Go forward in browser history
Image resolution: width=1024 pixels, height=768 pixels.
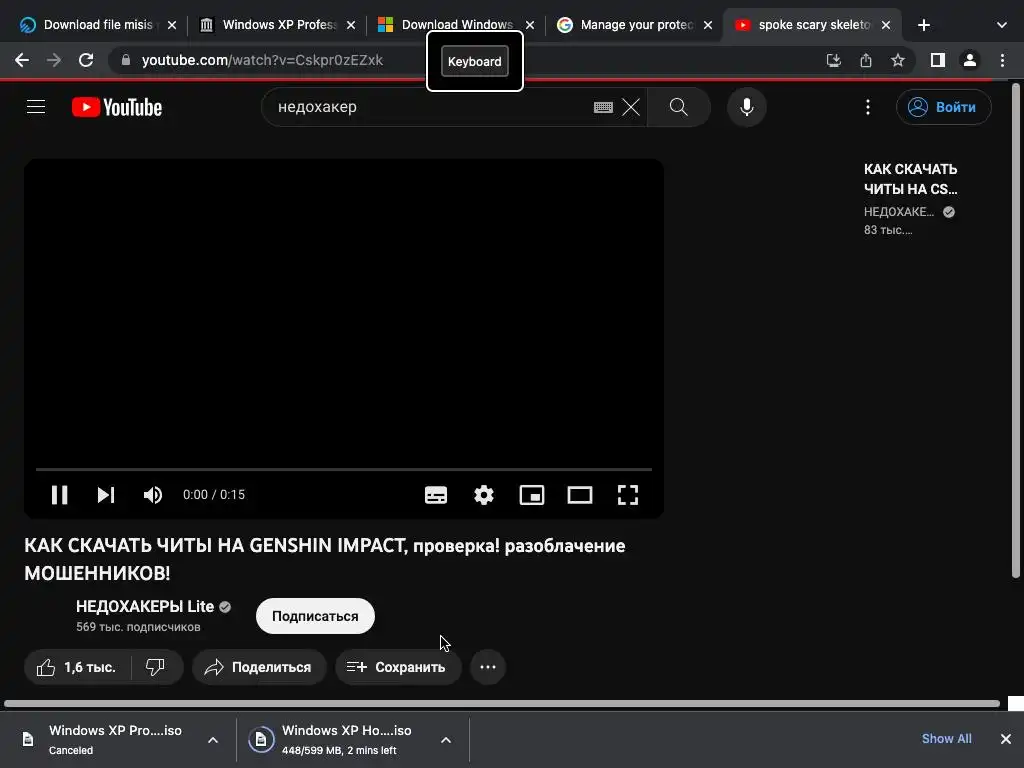tap(54, 60)
